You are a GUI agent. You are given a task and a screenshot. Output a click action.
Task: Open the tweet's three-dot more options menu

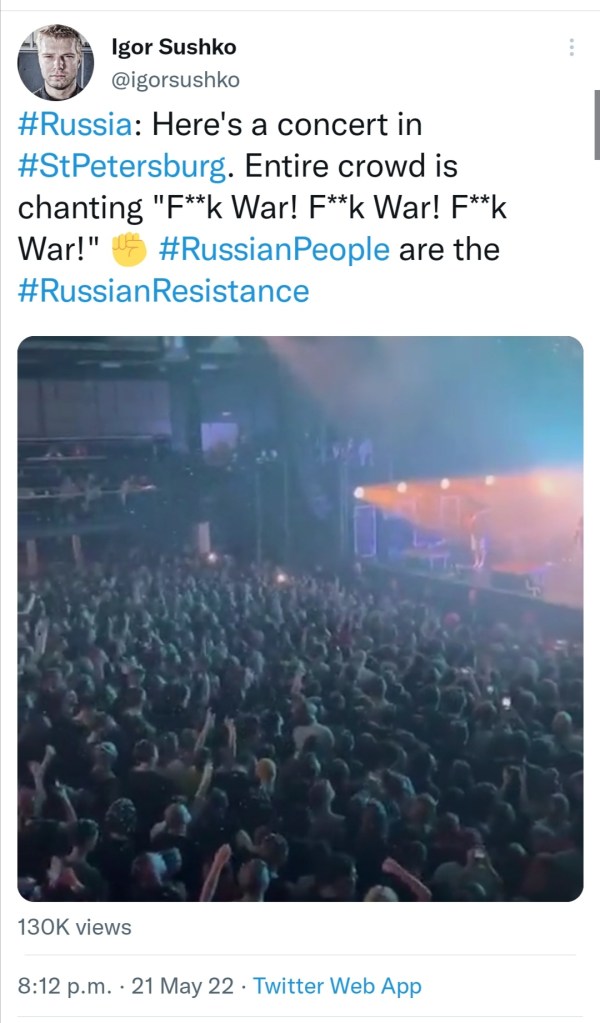click(x=572, y=47)
